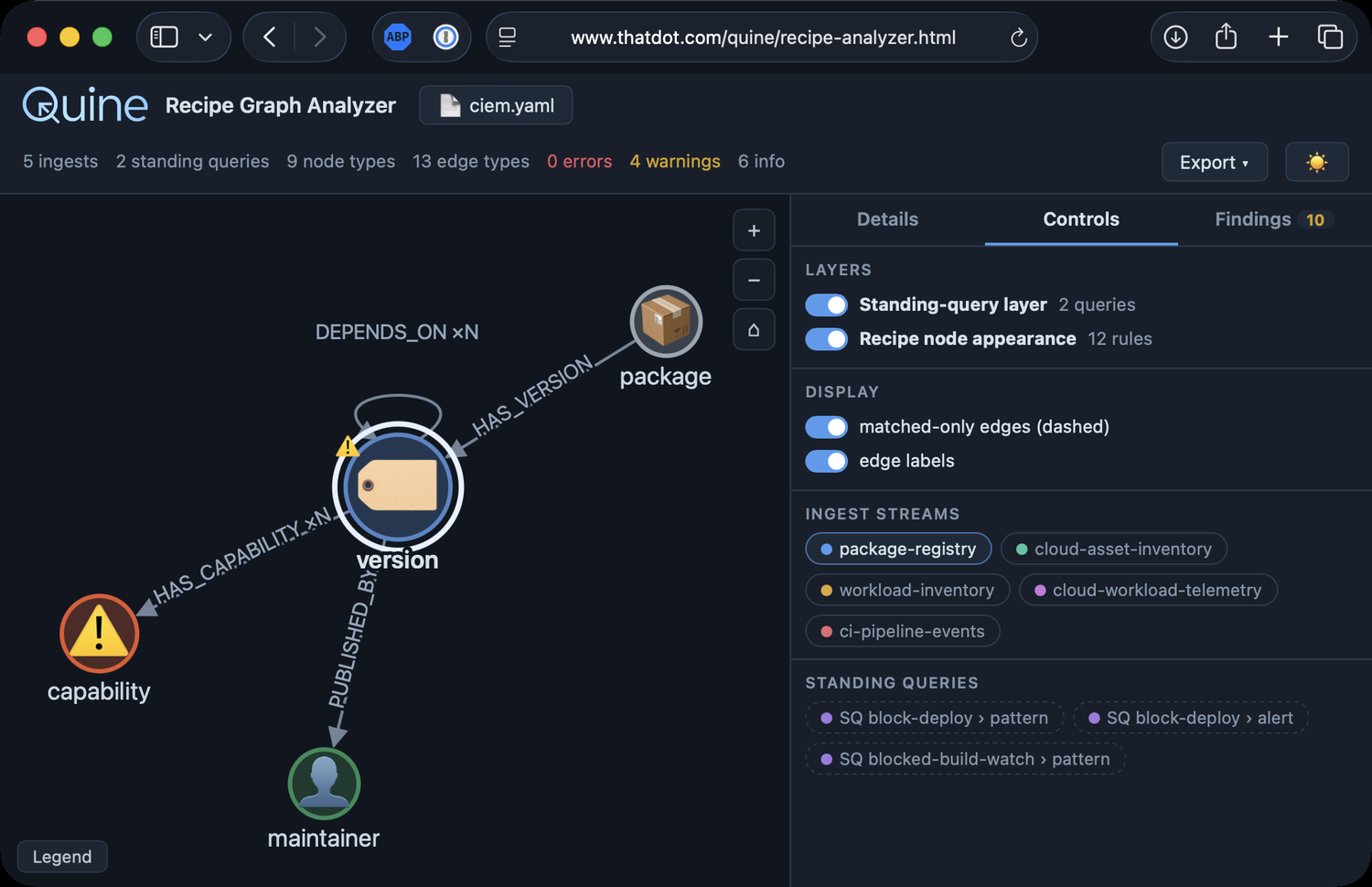Image resolution: width=1372 pixels, height=887 pixels.
Task: Click the PUBLISHED_BY edge label
Action: (x=353, y=639)
